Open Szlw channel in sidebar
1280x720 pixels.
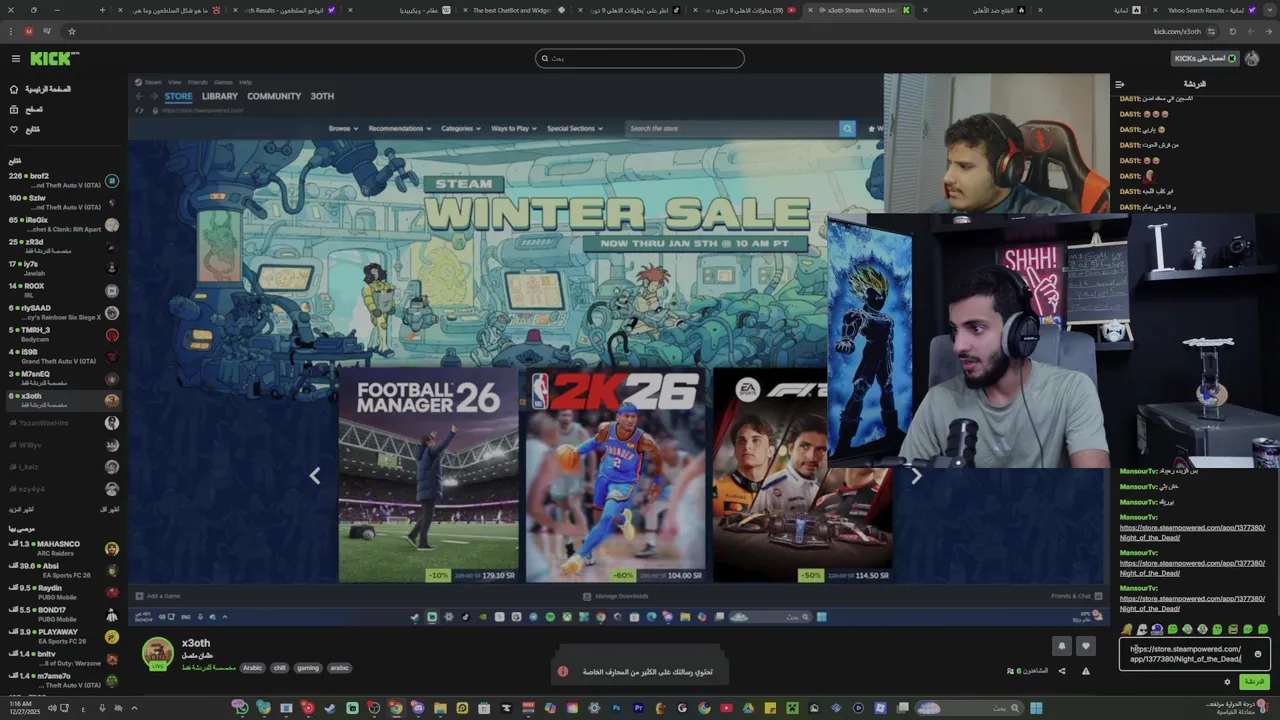pyautogui.click(x=64, y=203)
